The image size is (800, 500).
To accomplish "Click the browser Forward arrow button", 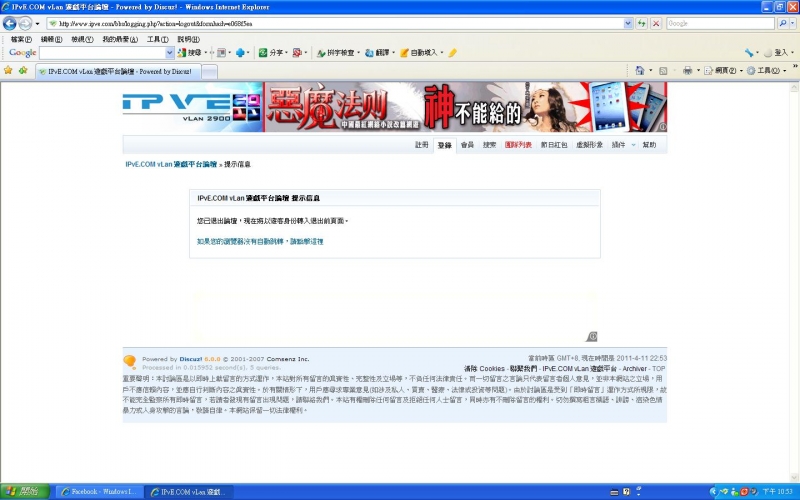I will 25,23.
